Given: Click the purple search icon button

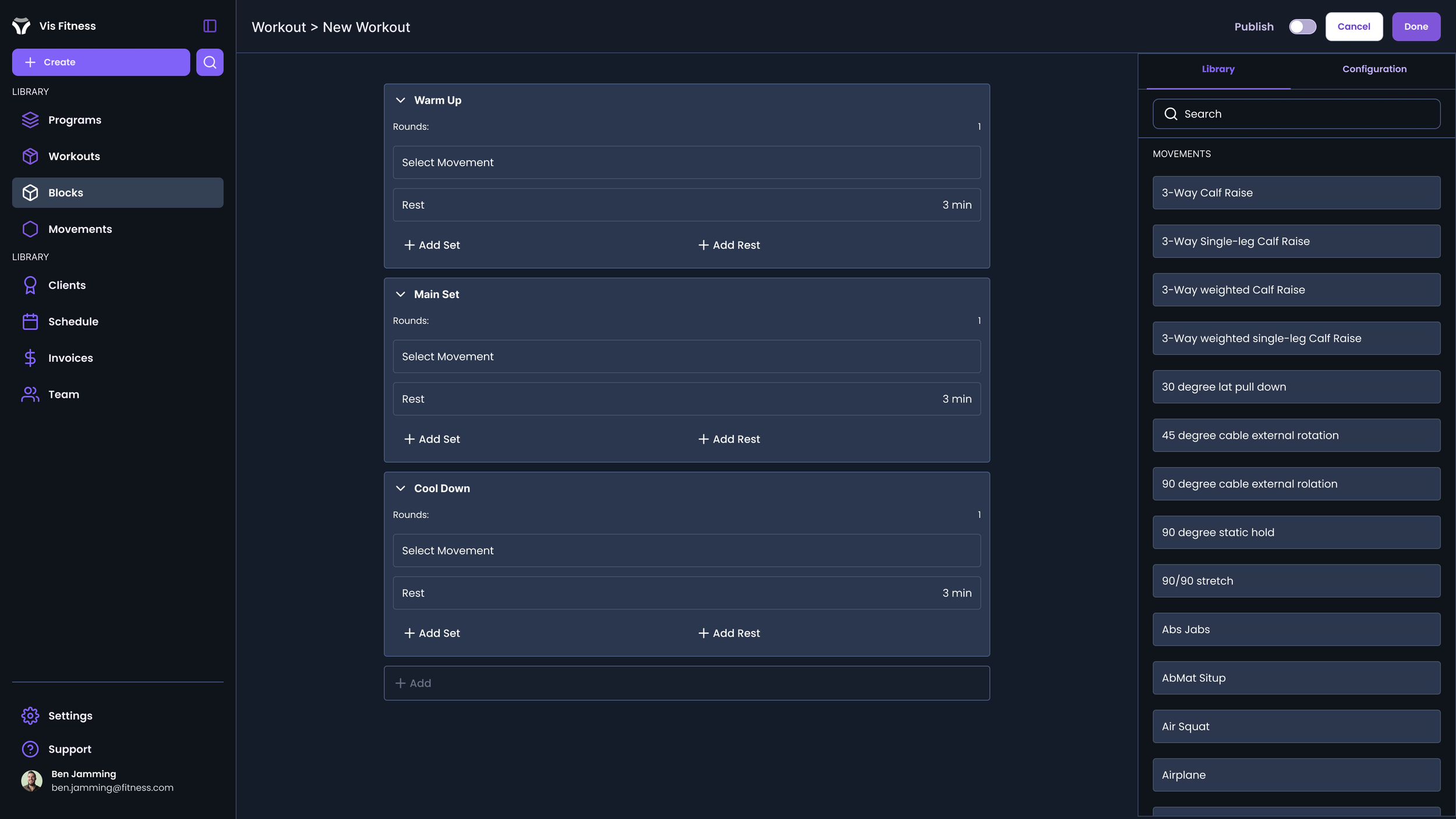Looking at the screenshot, I should coord(210,62).
